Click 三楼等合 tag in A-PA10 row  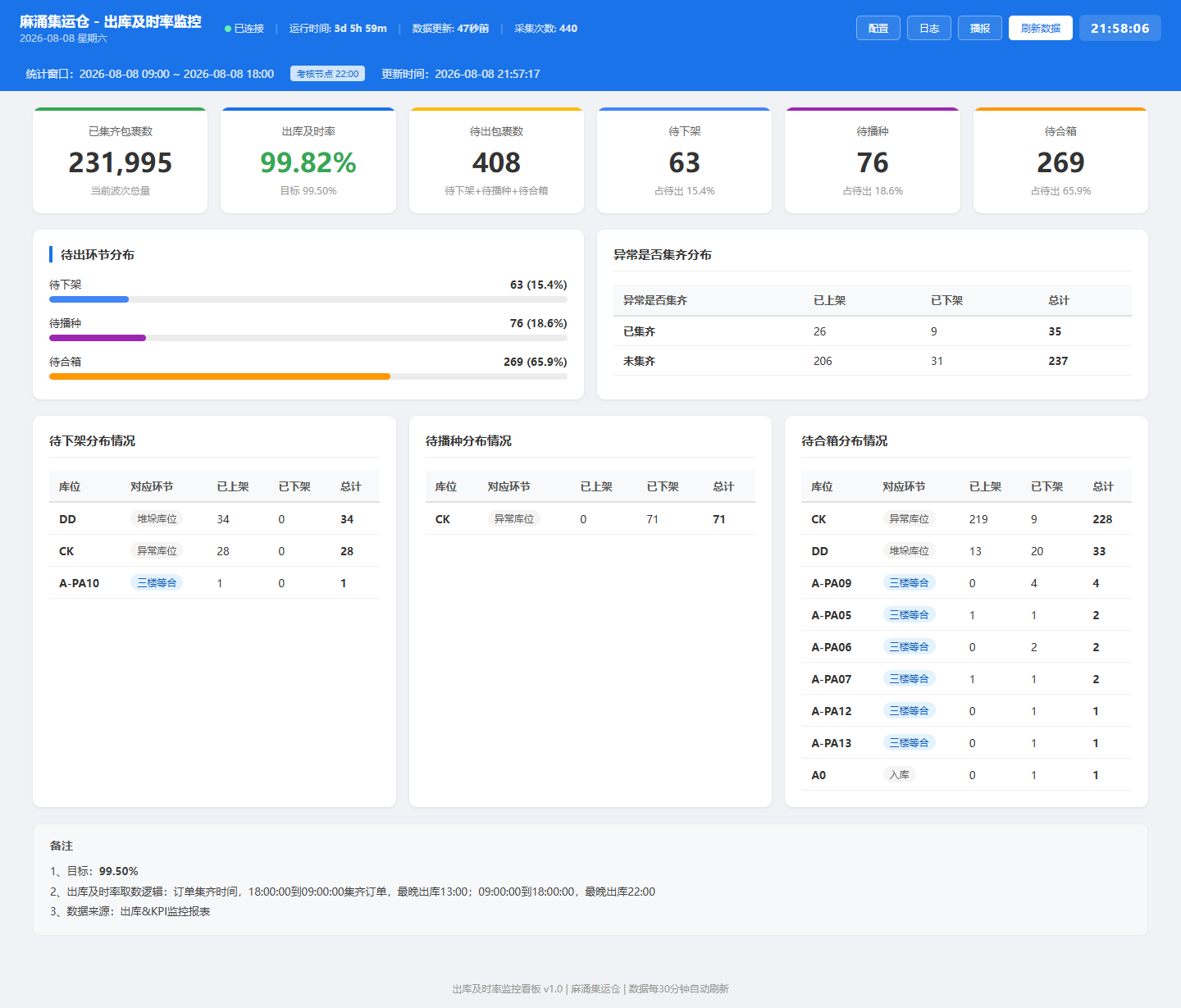pos(157,583)
